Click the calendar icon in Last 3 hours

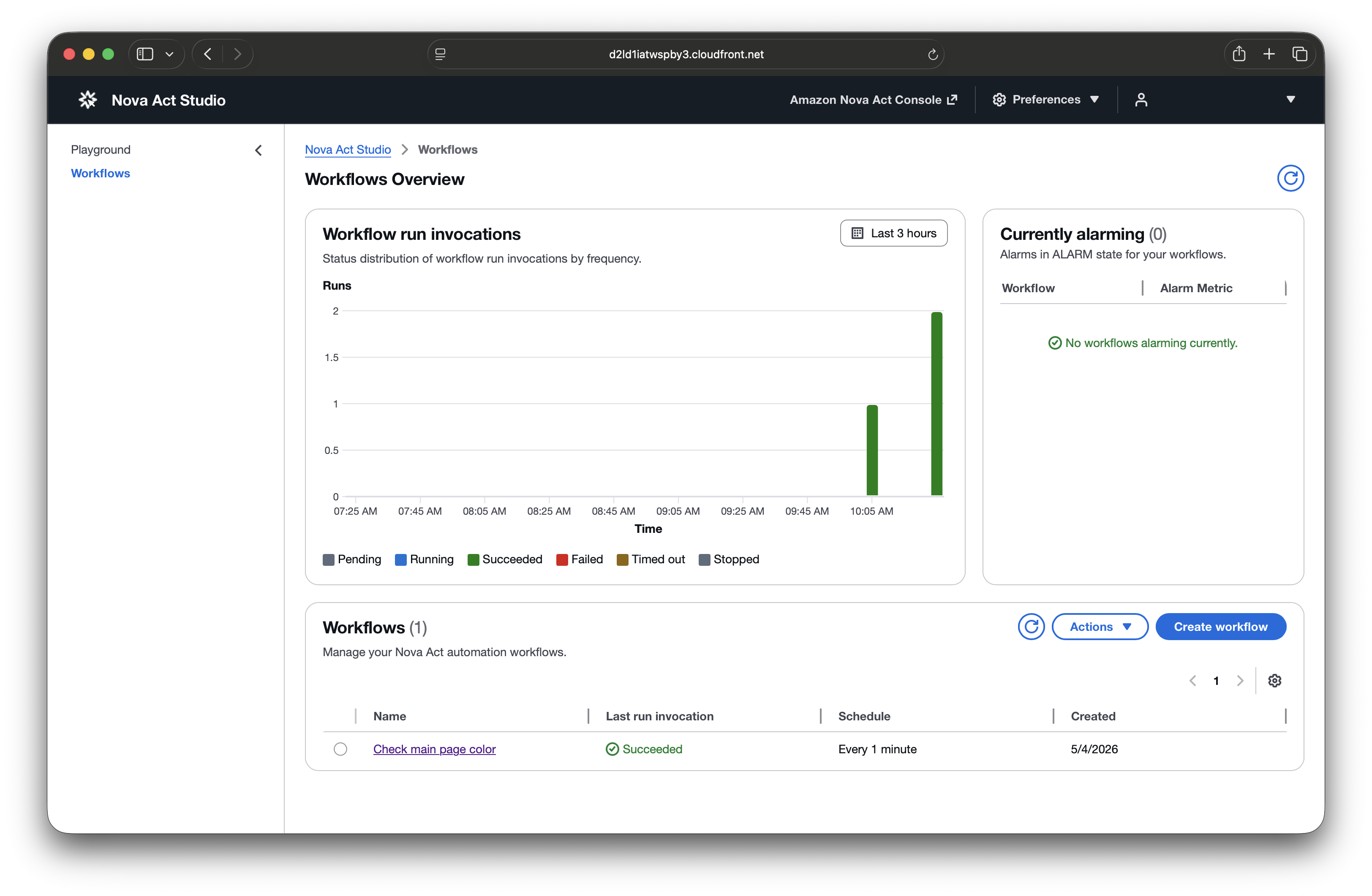[857, 234]
